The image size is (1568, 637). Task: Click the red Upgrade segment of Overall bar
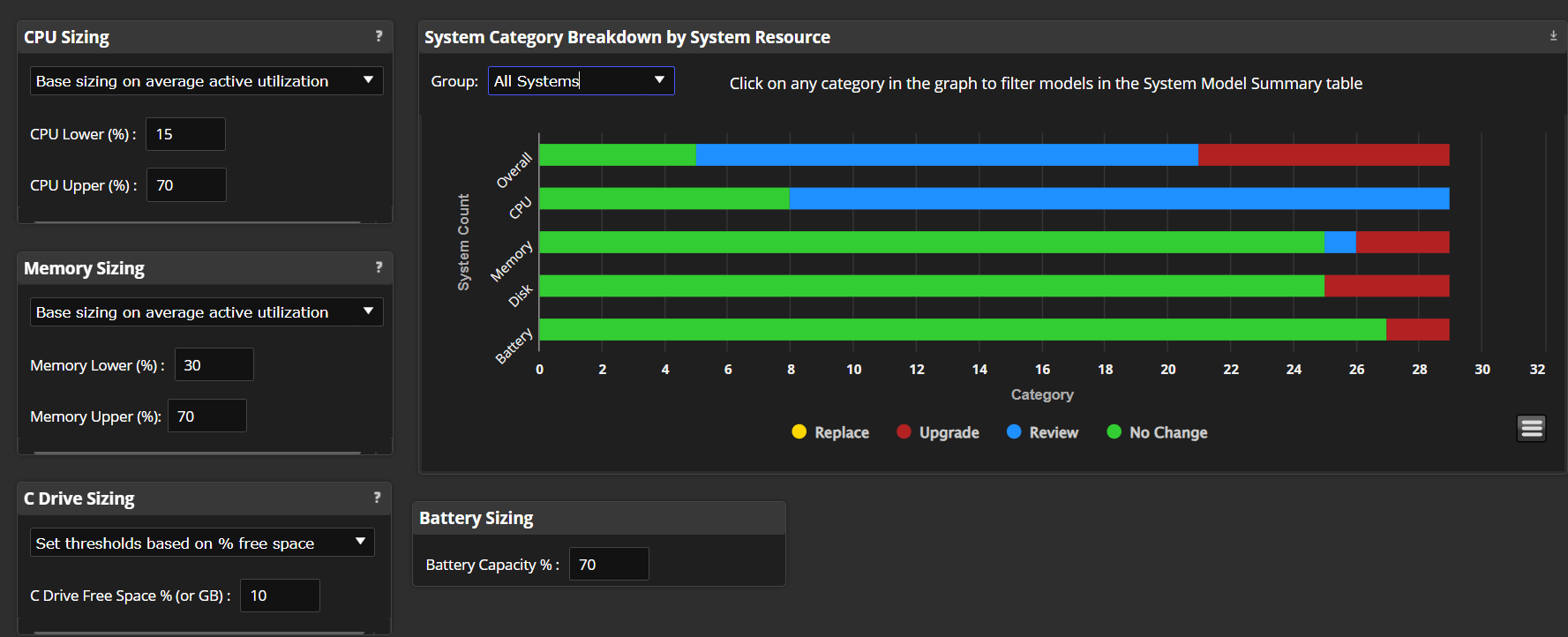pos(1324,155)
